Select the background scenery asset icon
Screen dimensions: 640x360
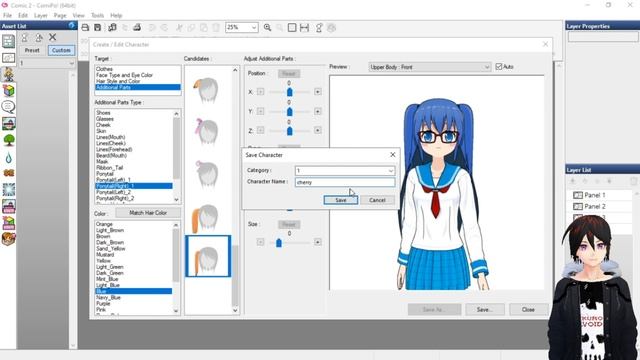9,124
